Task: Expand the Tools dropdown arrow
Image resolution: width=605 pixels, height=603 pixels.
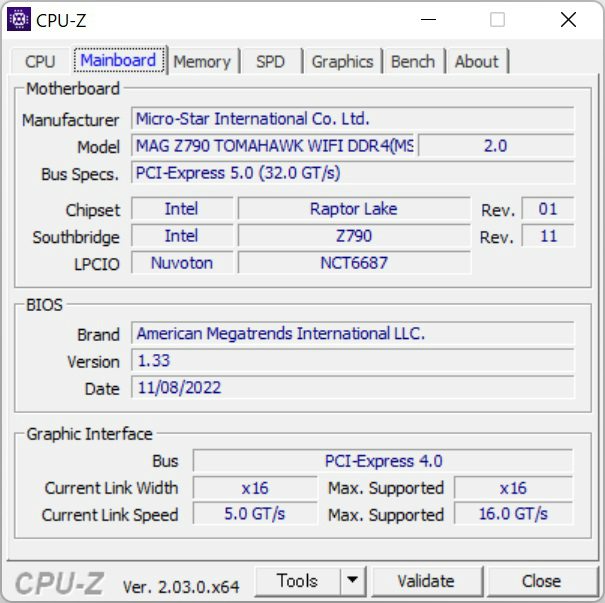Action: [353, 580]
